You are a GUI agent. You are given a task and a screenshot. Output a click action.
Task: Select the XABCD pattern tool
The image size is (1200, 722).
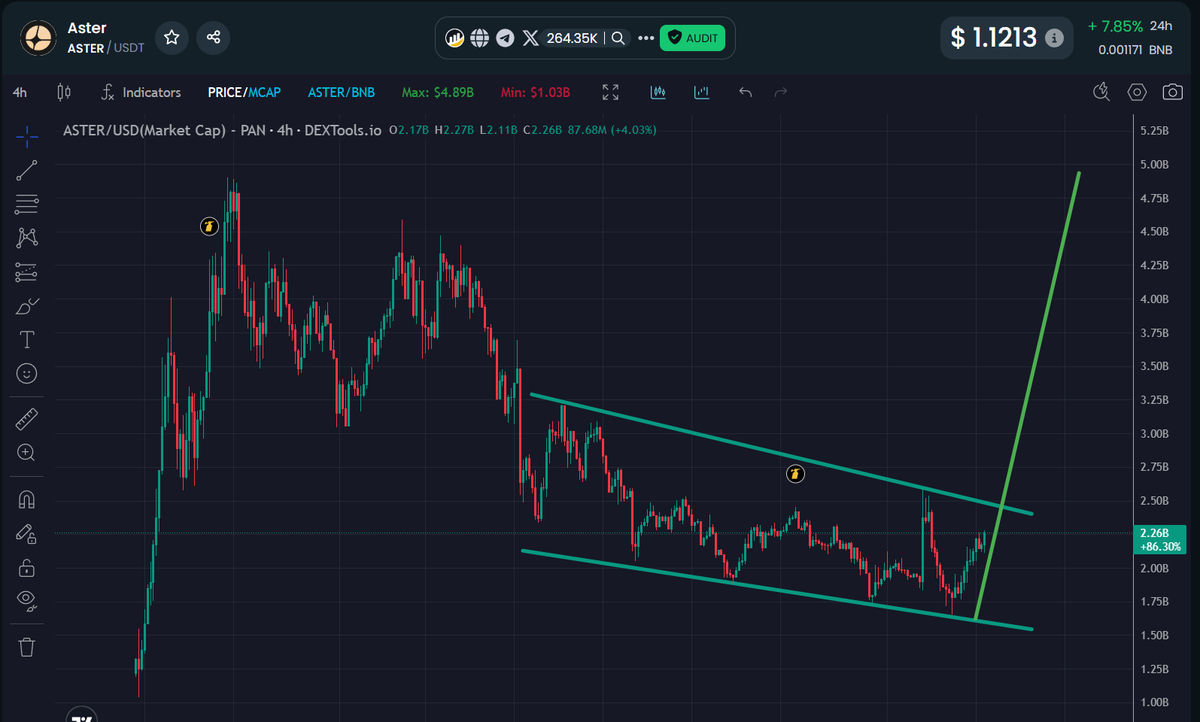point(26,237)
